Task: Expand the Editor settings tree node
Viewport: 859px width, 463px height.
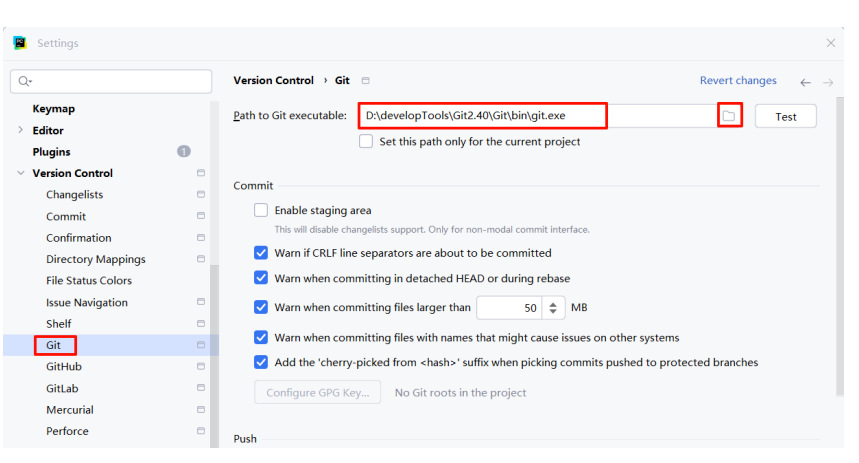Action: tap(20, 130)
